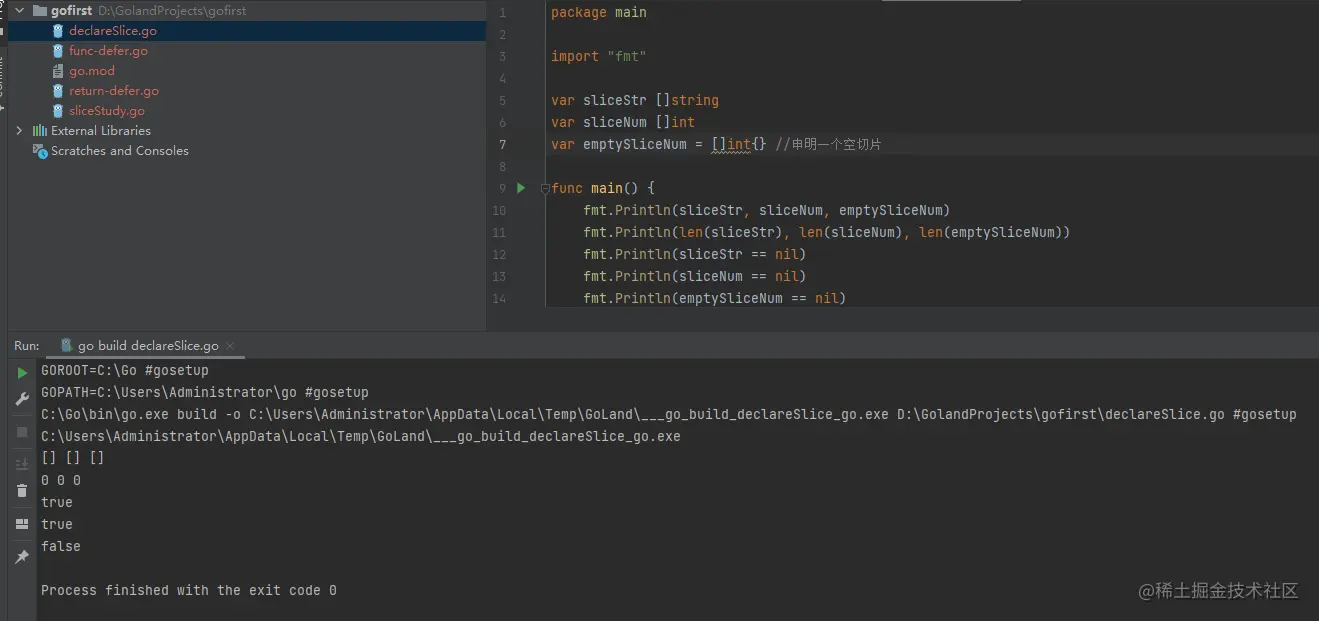Viewport: 1319px width, 621px height.
Task: Open return-defer.go file
Action: click(114, 91)
